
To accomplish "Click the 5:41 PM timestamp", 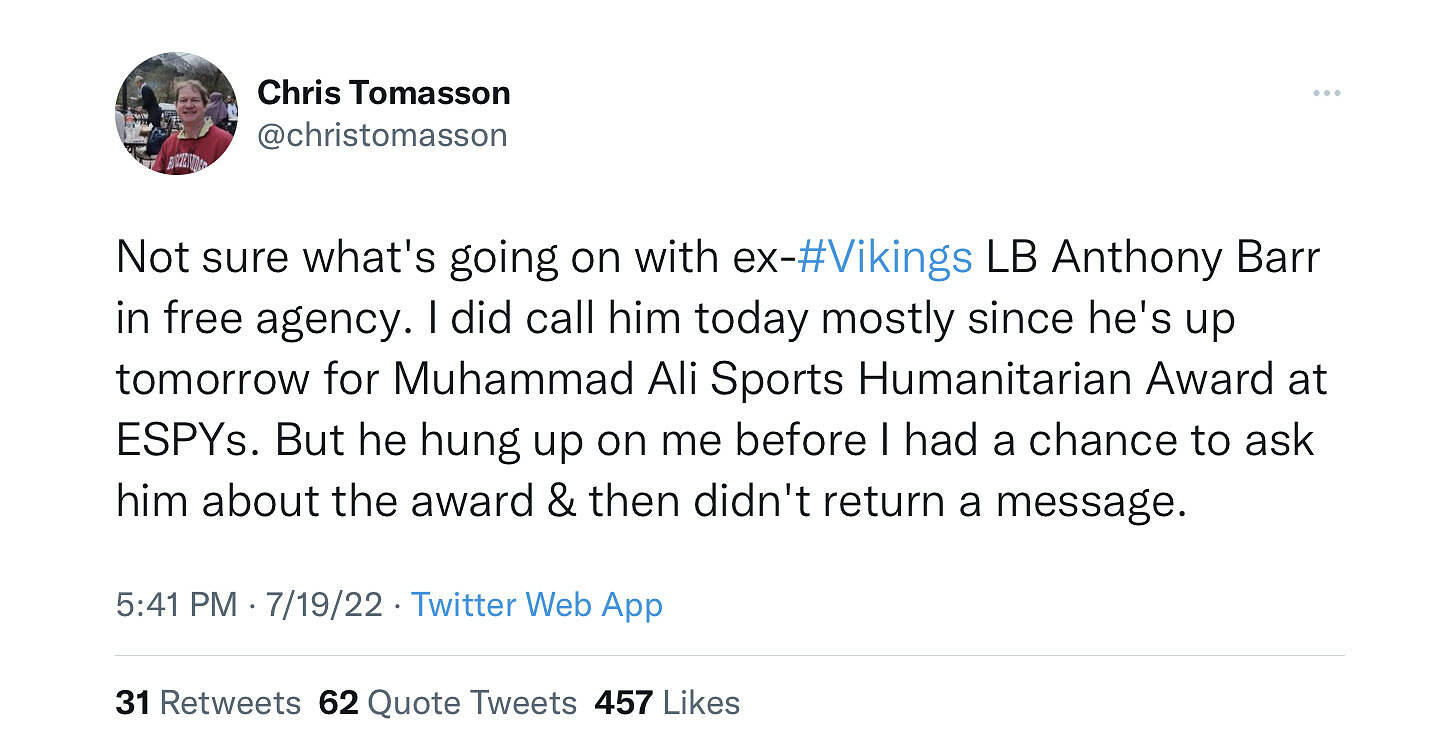I will point(176,604).
